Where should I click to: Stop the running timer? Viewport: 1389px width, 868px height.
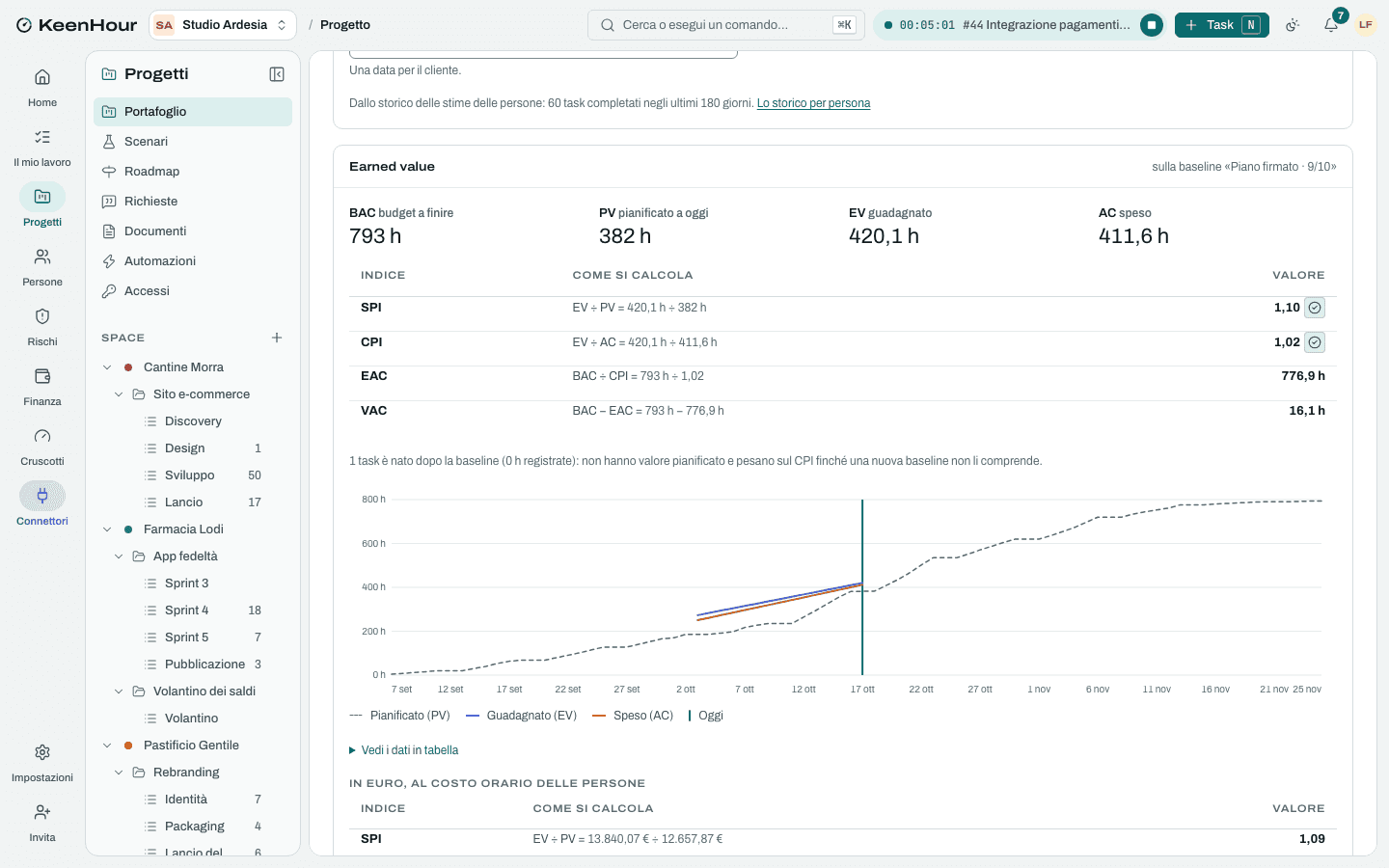point(1151,25)
